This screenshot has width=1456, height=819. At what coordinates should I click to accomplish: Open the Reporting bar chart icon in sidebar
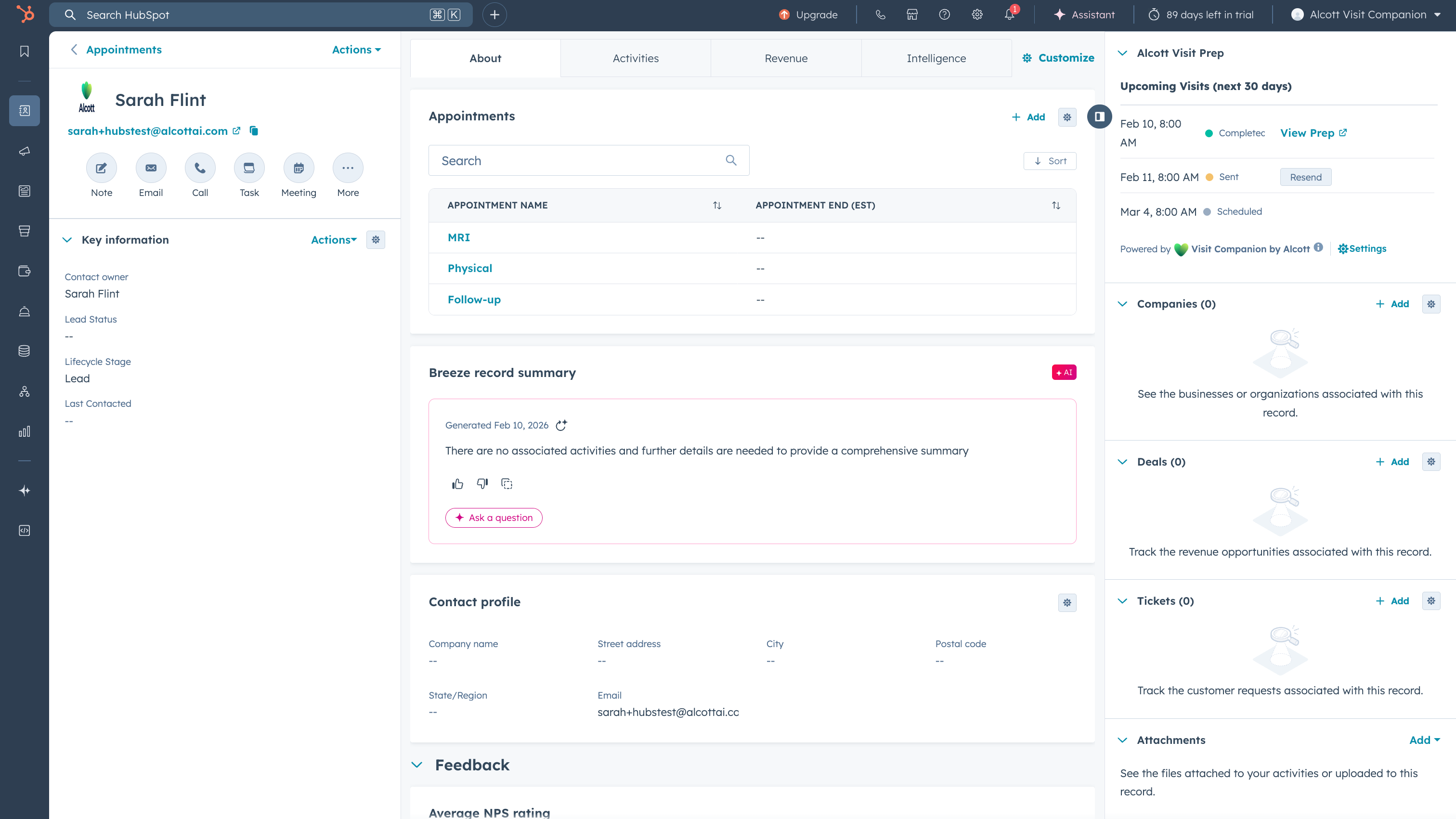[24, 432]
